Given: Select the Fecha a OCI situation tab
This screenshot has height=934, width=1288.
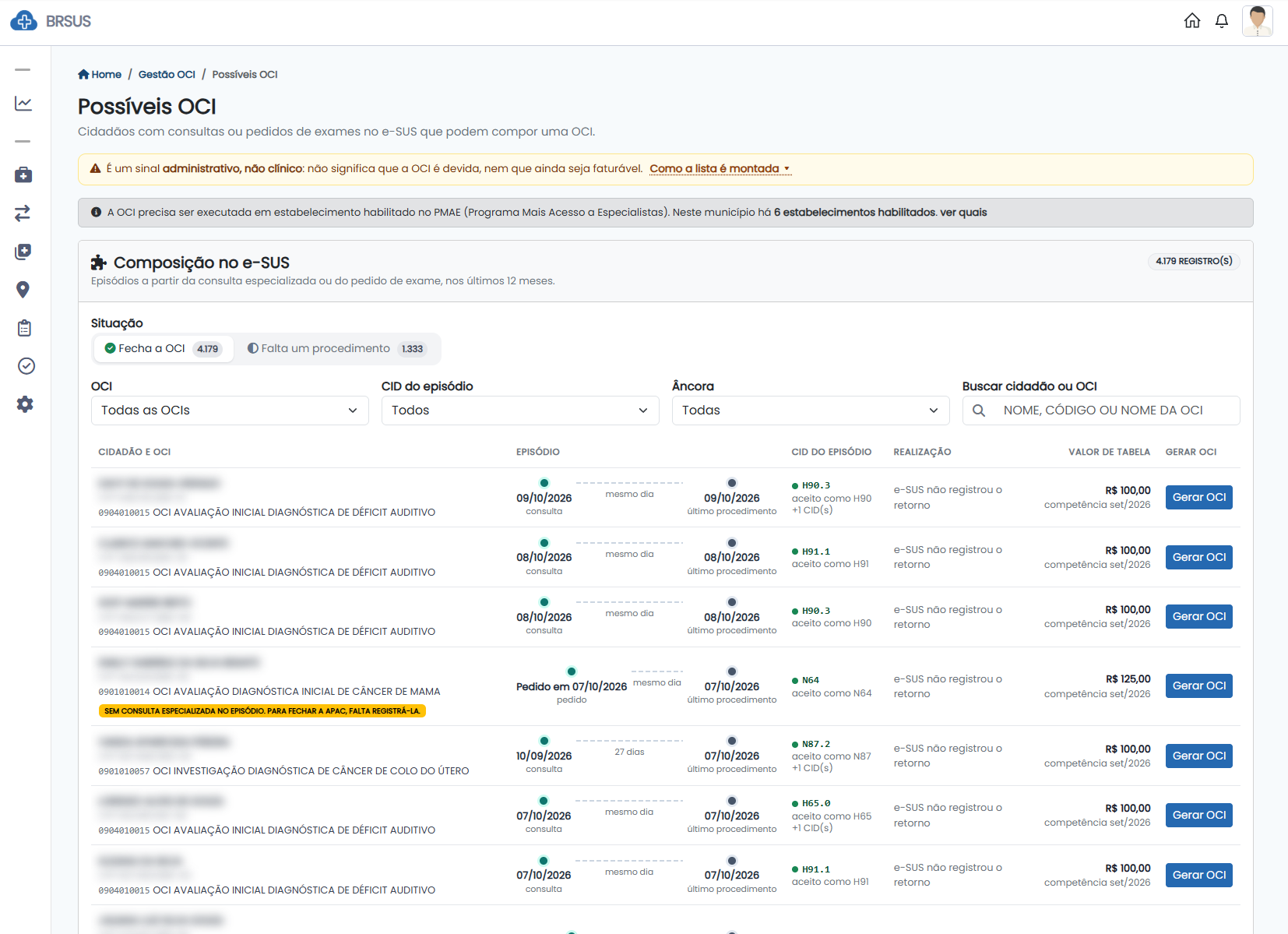Looking at the screenshot, I should pos(164,348).
